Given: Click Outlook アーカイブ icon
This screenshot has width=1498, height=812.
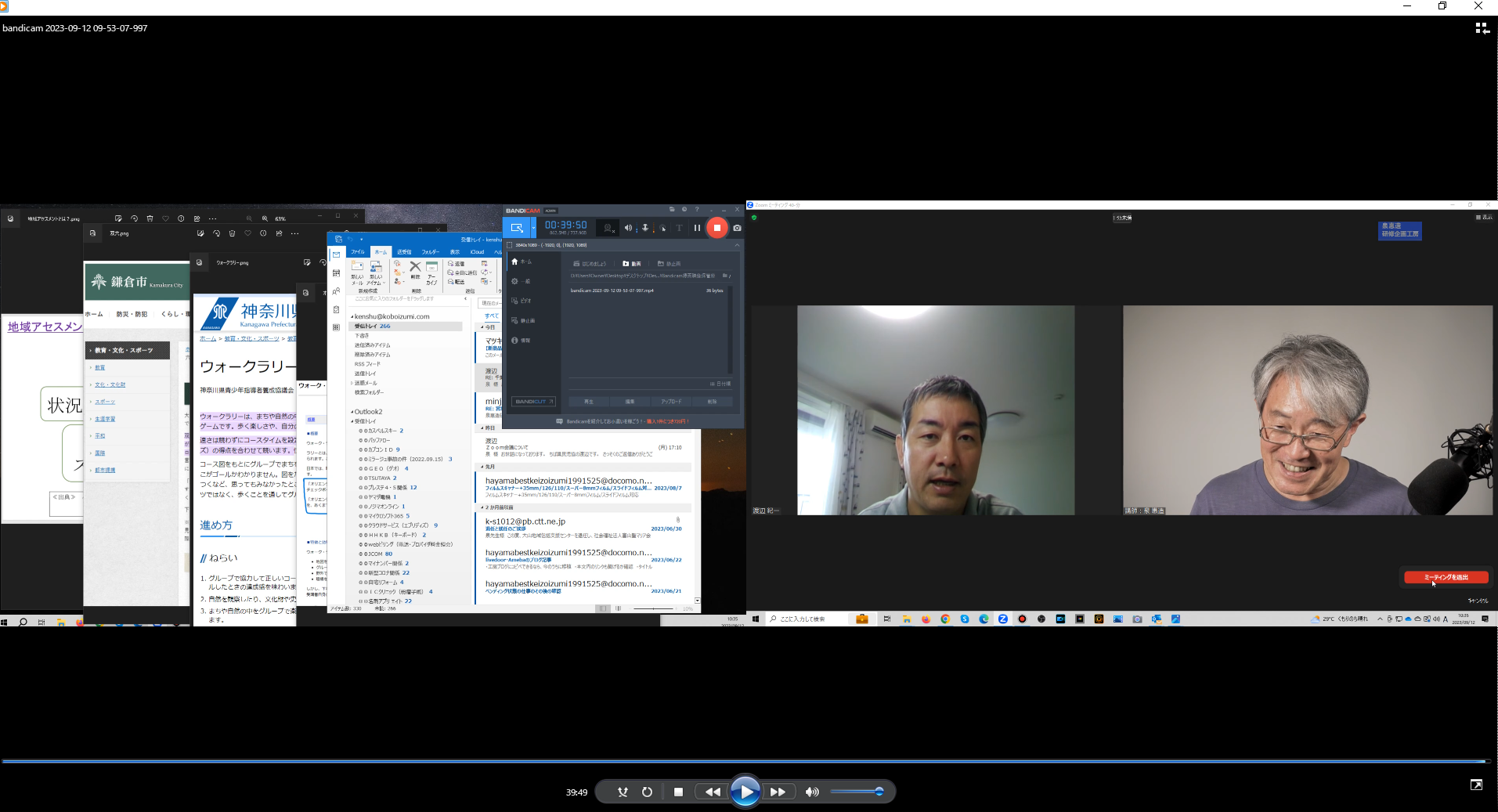Looking at the screenshot, I should 431,272.
